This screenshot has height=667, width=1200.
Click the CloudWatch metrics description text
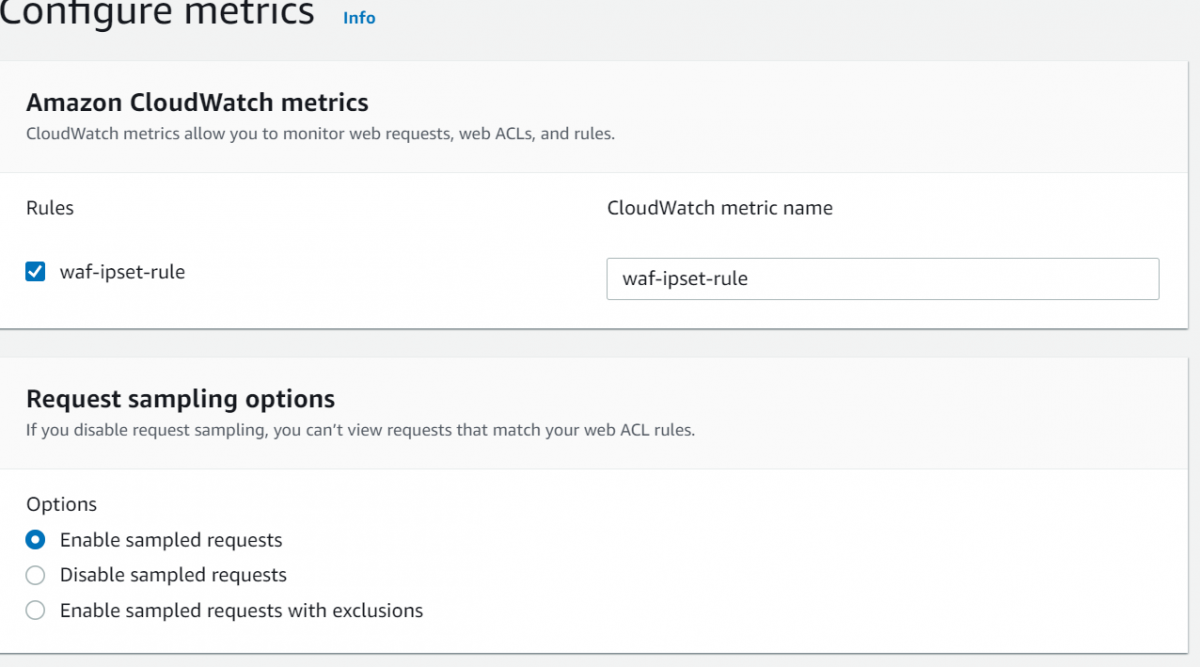[320, 133]
